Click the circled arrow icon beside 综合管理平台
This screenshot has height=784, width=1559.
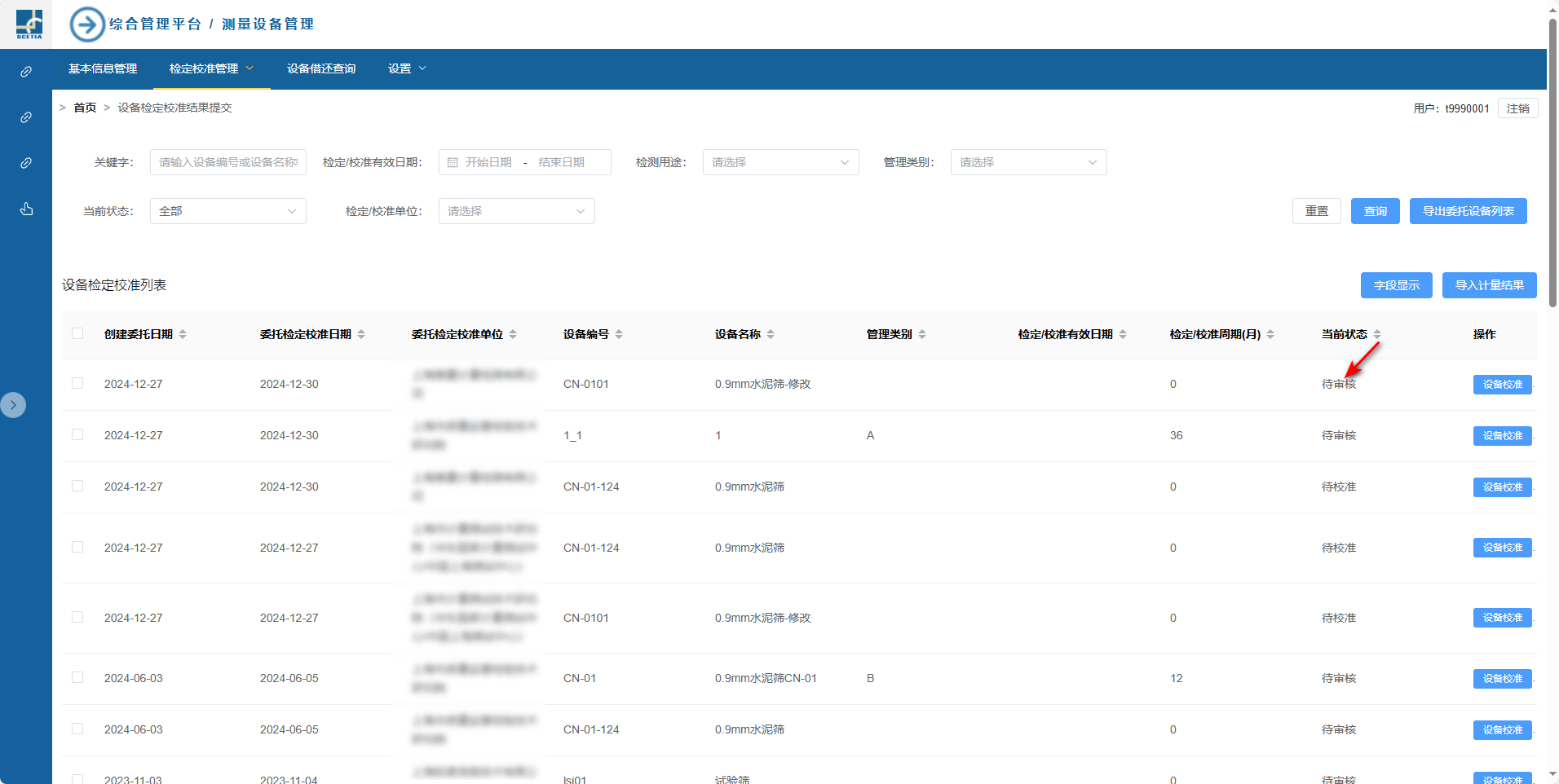click(87, 24)
